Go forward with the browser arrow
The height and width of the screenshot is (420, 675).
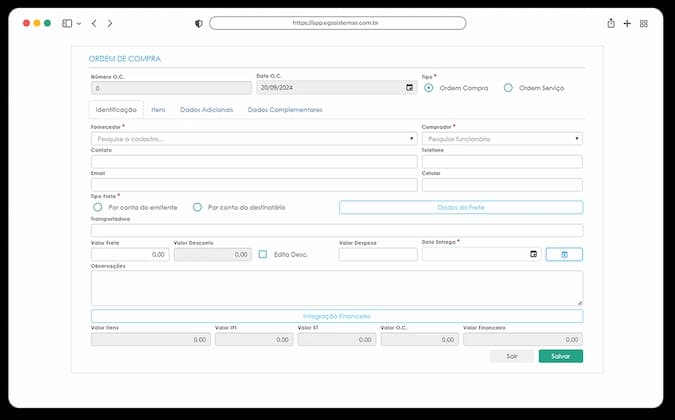pos(110,23)
